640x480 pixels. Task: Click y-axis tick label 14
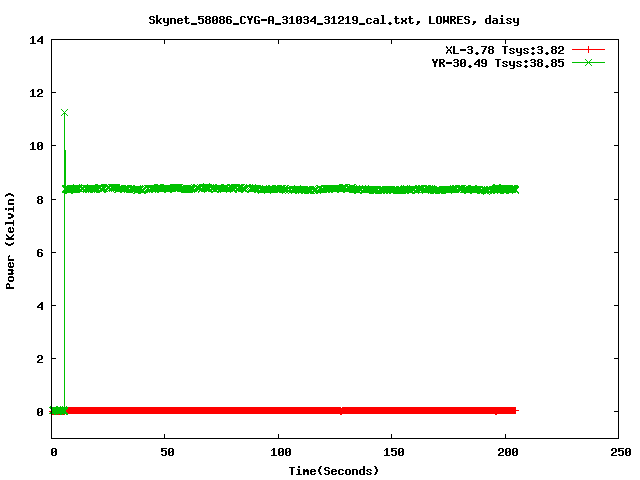(36, 40)
